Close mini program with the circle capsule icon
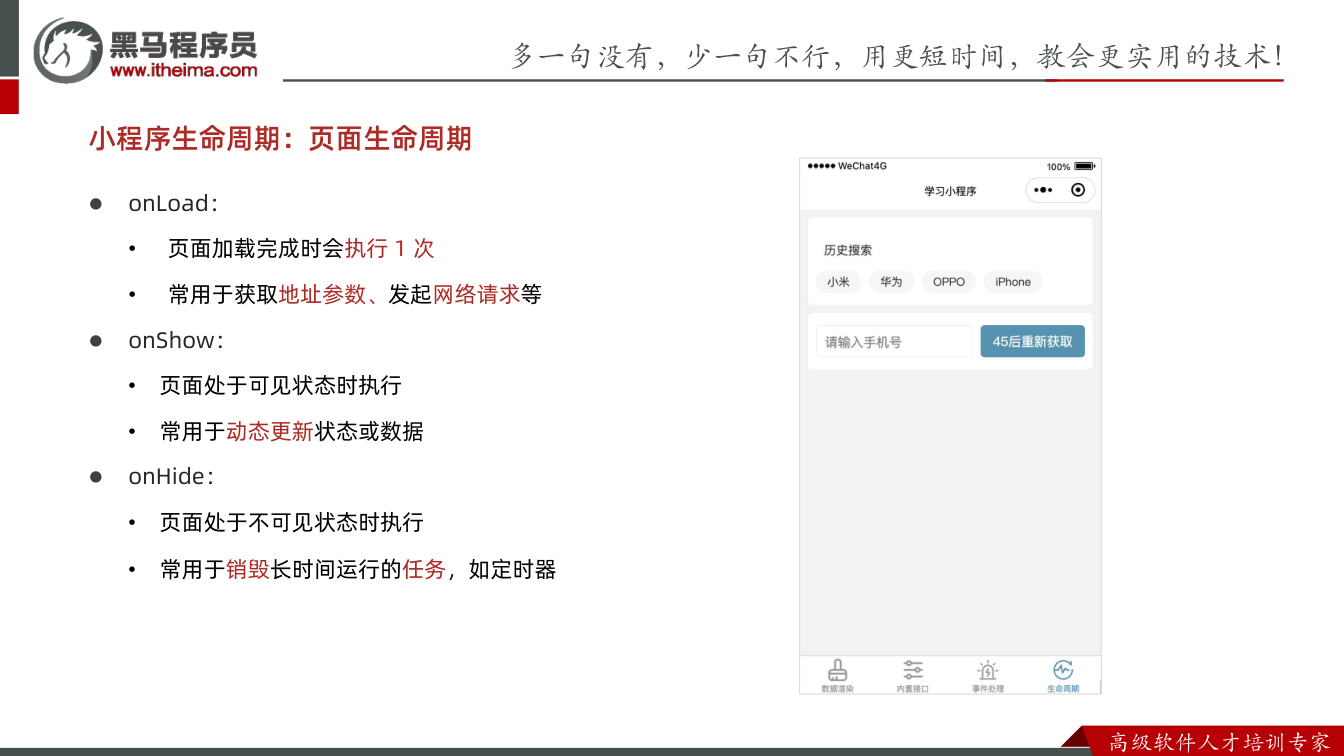 pyautogui.click(x=1077, y=190)
